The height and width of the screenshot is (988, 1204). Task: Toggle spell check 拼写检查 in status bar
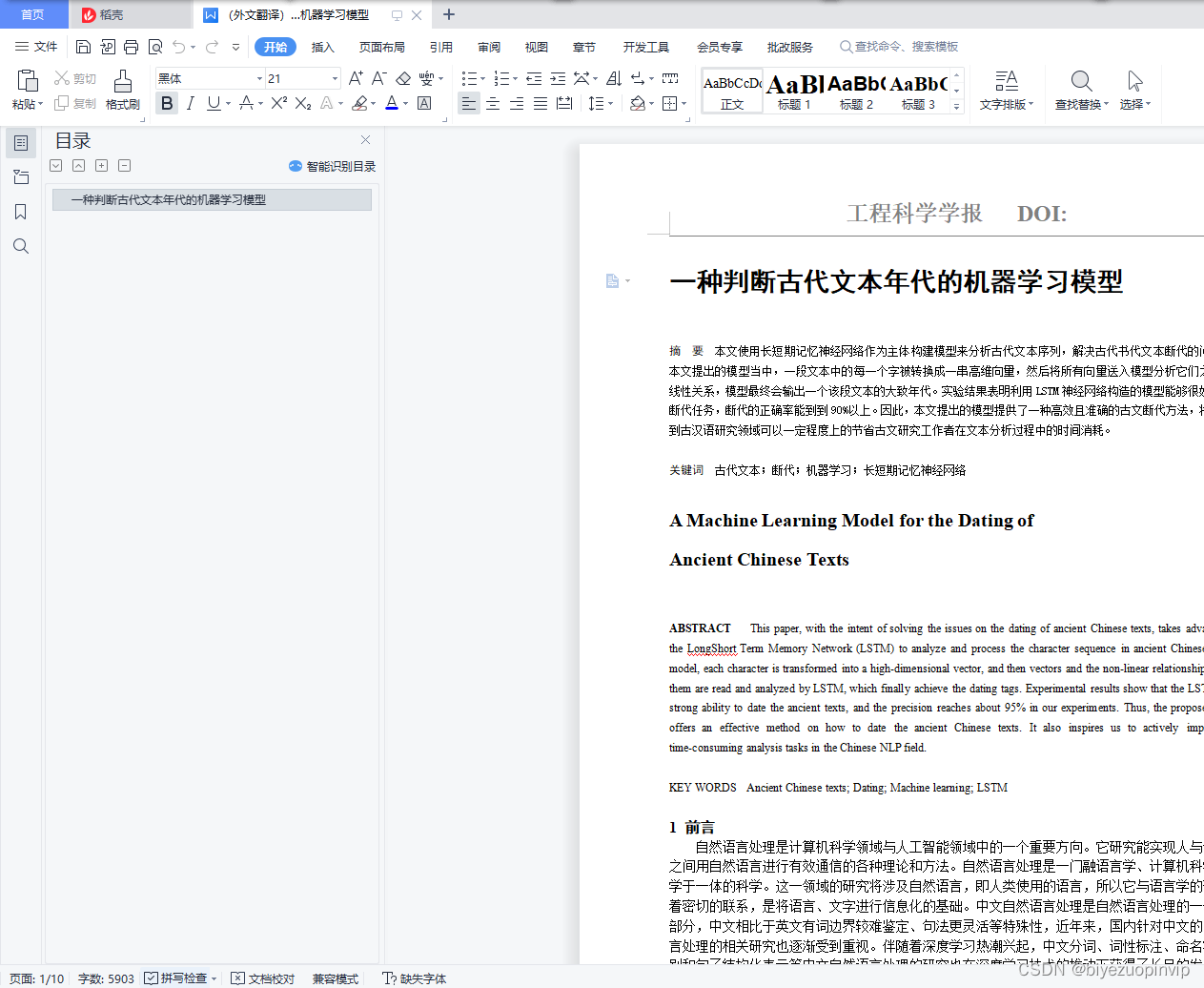180,978
